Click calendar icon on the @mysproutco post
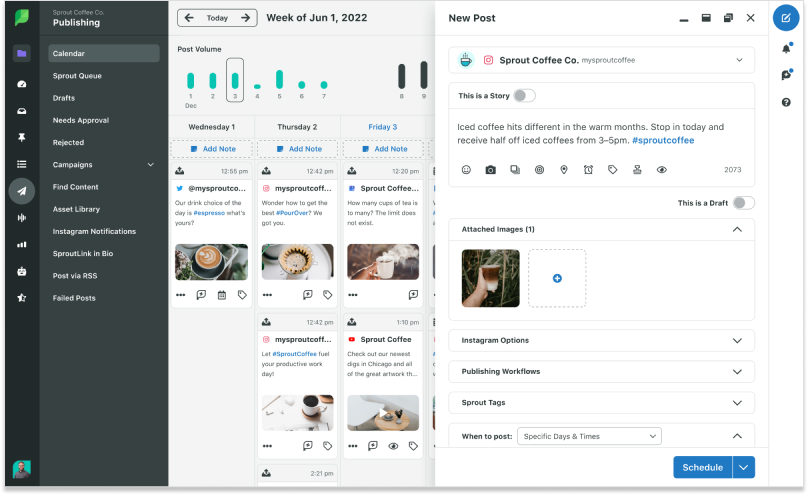Image resolution: width=808 pixels, height=496 pixels. 222,295
